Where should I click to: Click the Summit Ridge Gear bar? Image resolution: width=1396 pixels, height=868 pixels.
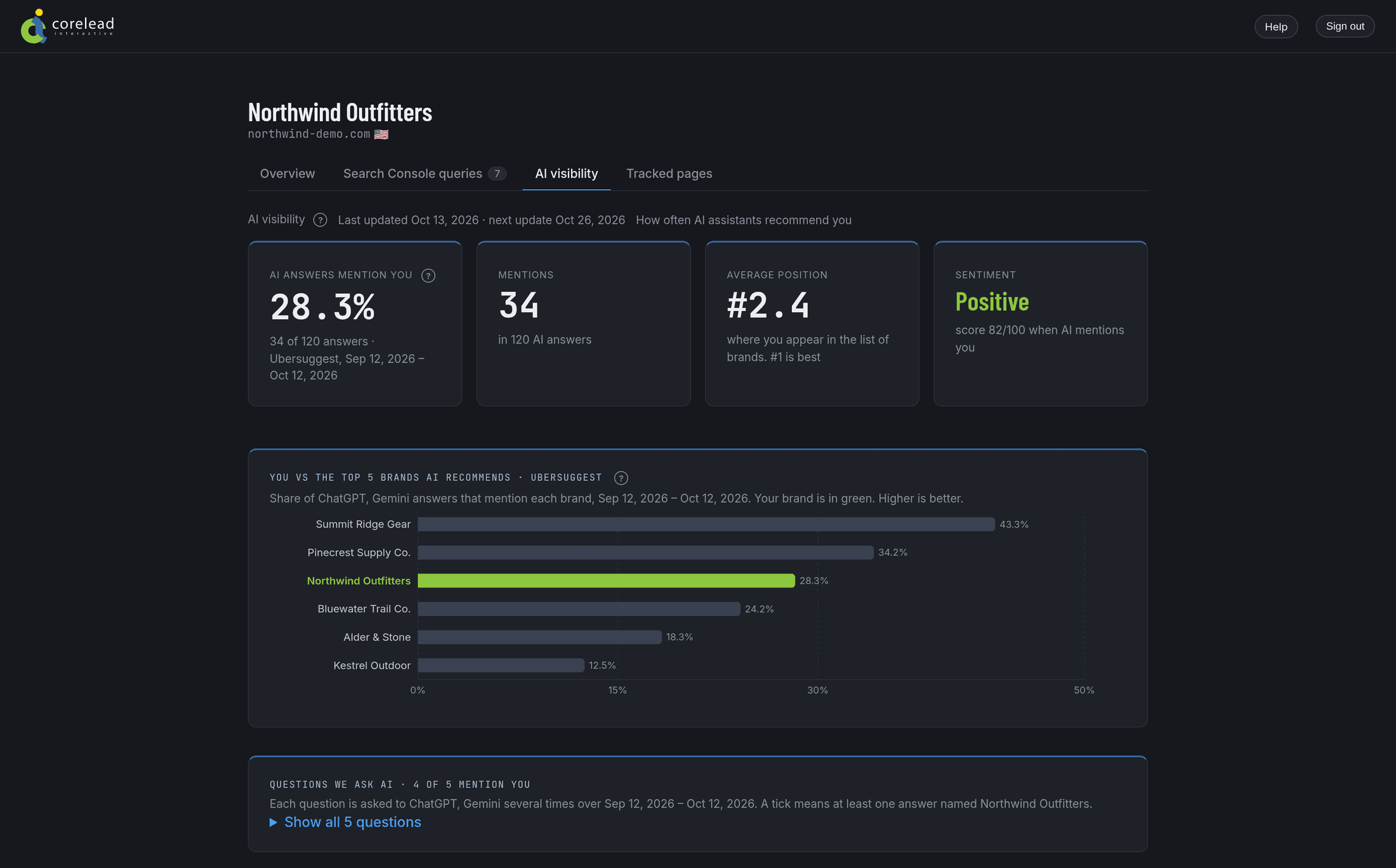(706, 524)
